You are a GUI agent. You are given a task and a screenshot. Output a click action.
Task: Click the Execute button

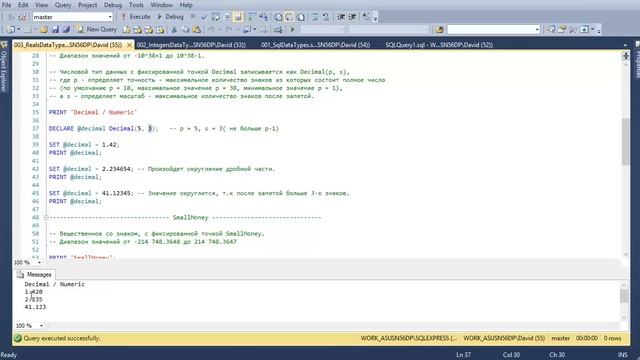tap(136, 17)
